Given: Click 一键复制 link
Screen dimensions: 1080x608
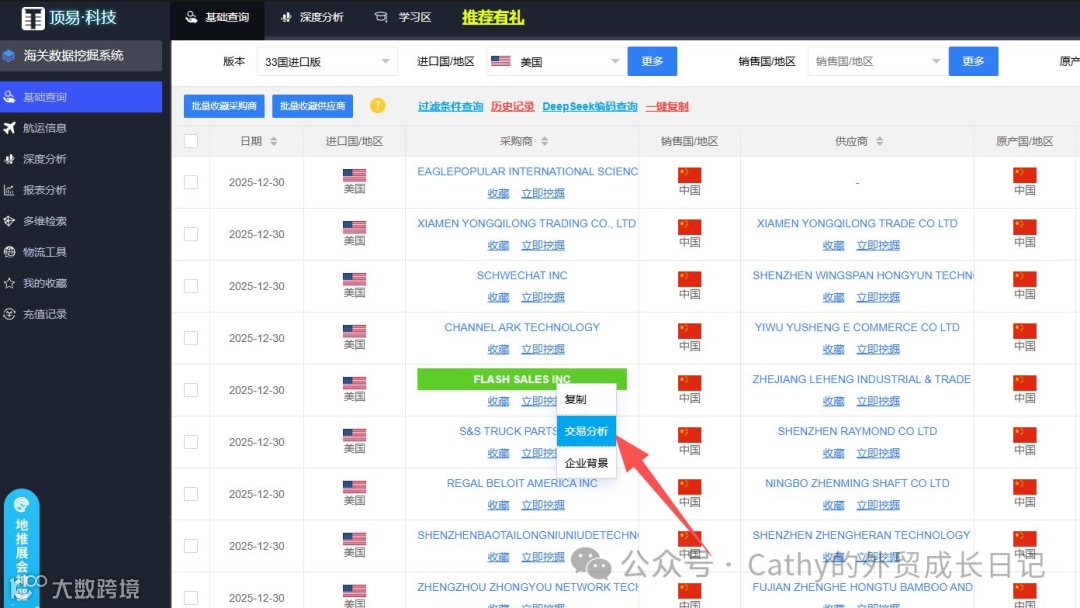Looking at the screenshot, I should point(667,106).
